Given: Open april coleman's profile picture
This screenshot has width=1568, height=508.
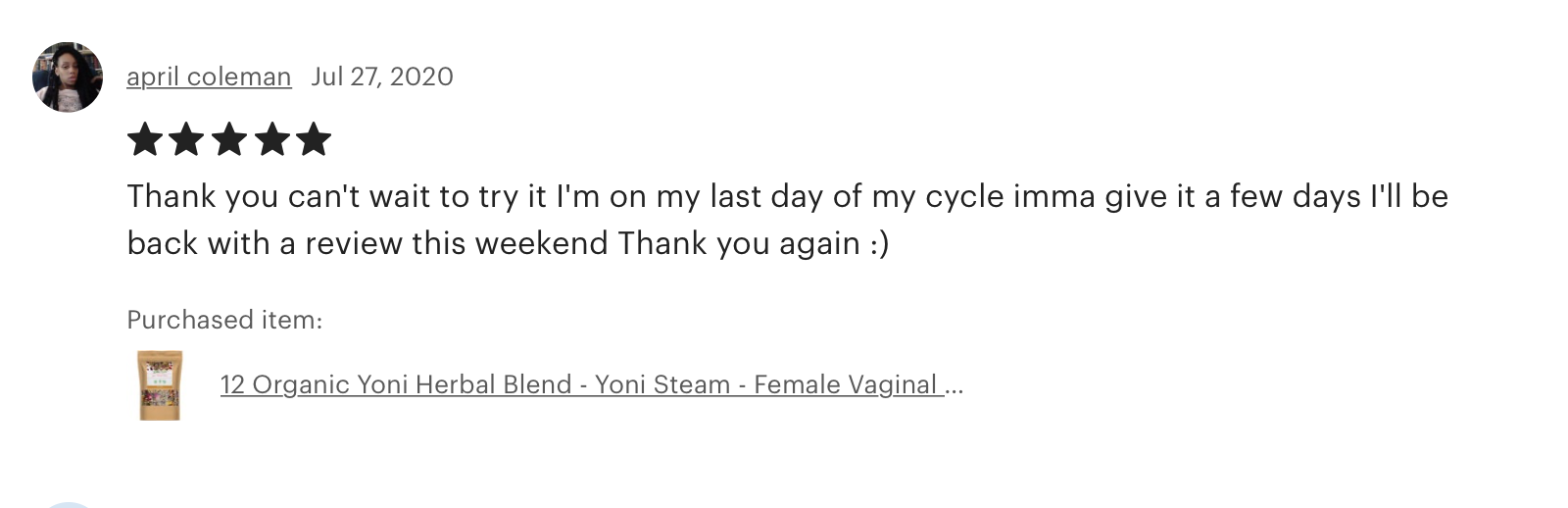Looking at the screenshot, I should click(68, 77).
